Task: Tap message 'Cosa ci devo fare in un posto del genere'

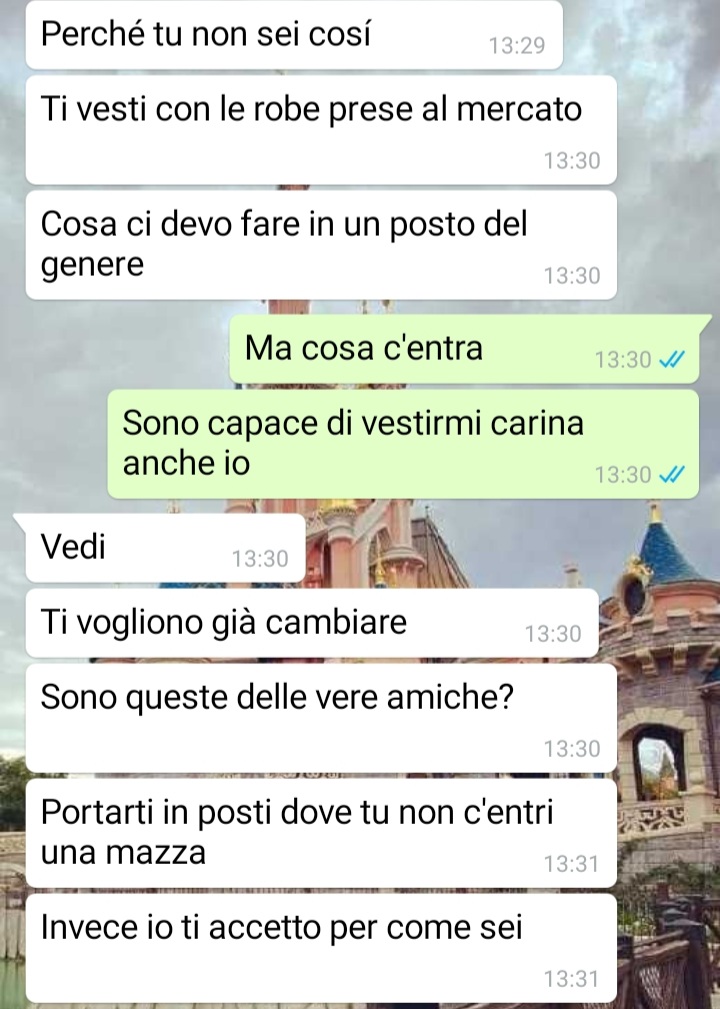Action: (x=321, y=245)
